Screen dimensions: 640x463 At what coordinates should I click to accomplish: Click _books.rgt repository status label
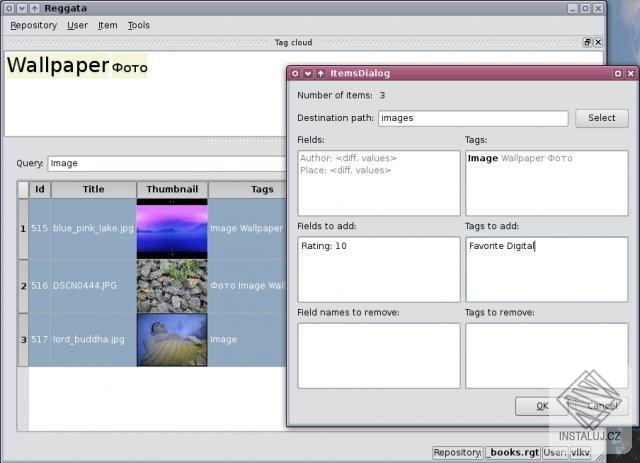[513, 452]
